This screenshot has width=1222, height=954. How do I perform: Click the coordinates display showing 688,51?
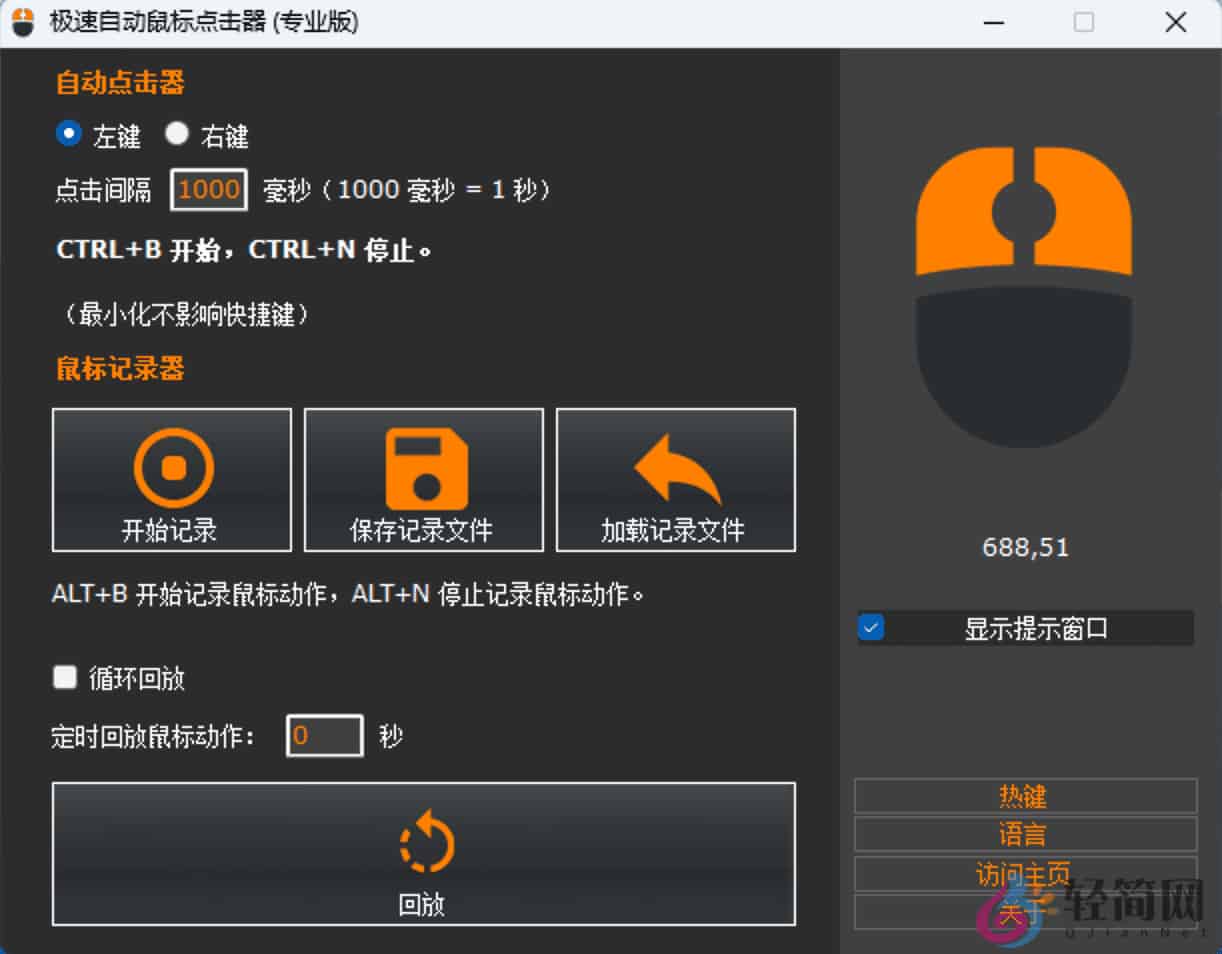tap(1024, 546)
